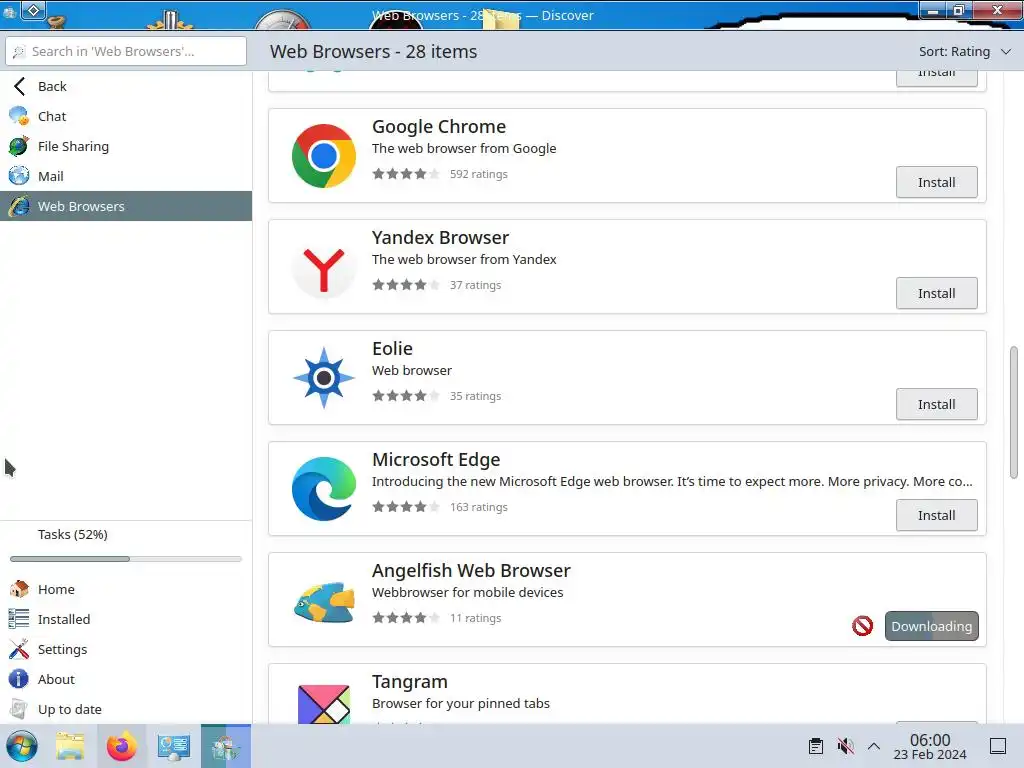Click the Home icon in sidebar

tap(19, 589)
